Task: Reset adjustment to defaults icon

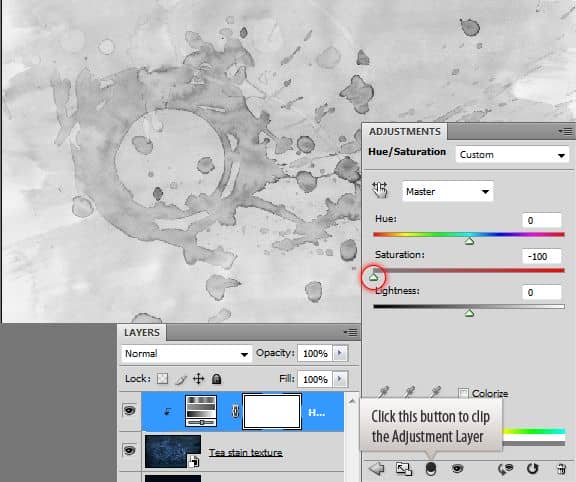Action: click(532, 468)
